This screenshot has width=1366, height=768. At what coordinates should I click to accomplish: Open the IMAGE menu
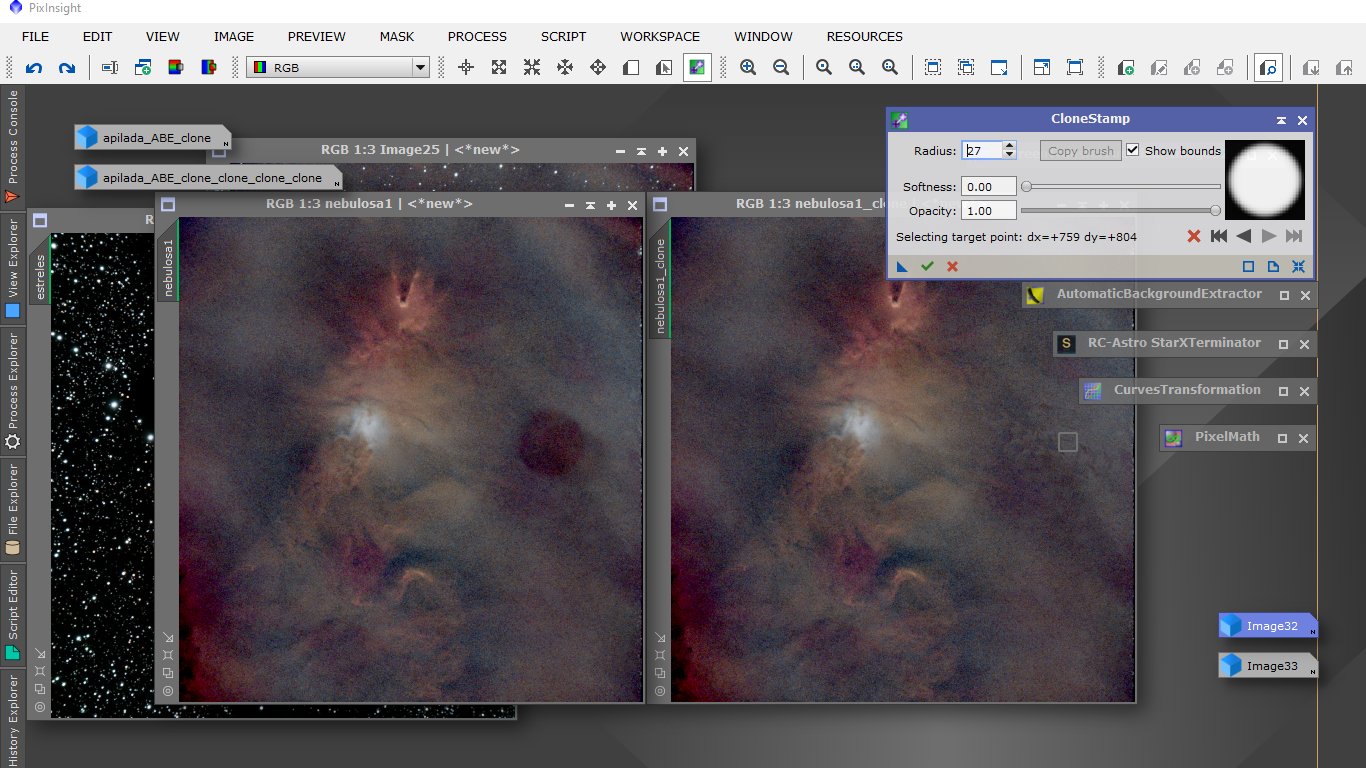click(x=234, y=36)
